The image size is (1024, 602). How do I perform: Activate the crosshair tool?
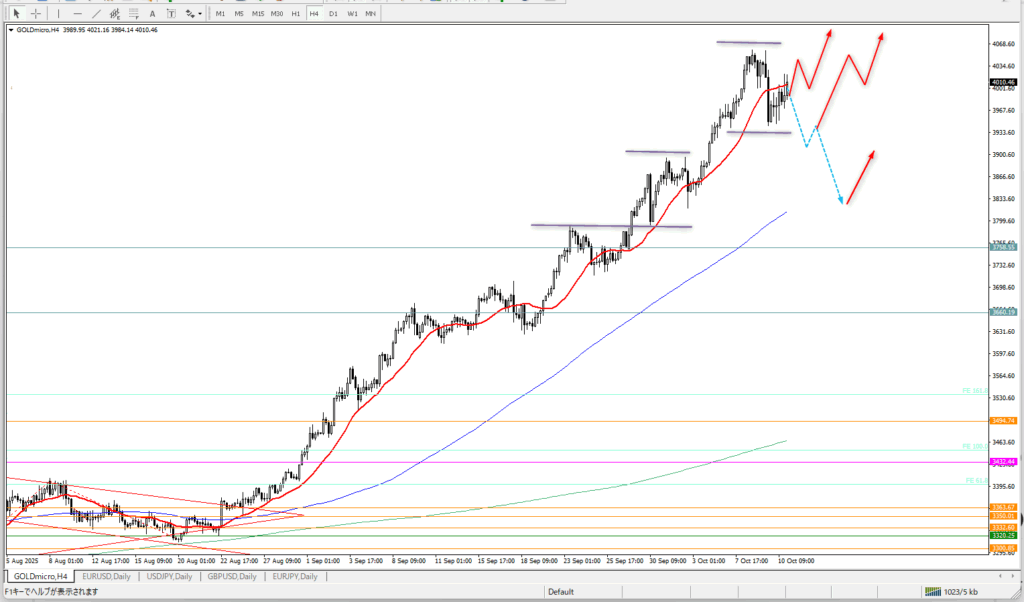point(36,13)
